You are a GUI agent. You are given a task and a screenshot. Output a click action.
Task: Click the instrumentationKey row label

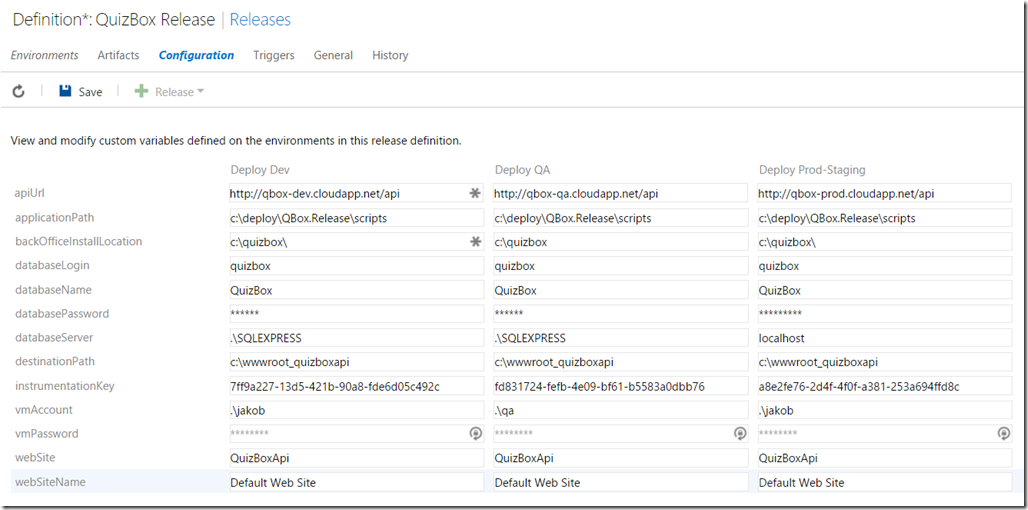tap(64, 386)
